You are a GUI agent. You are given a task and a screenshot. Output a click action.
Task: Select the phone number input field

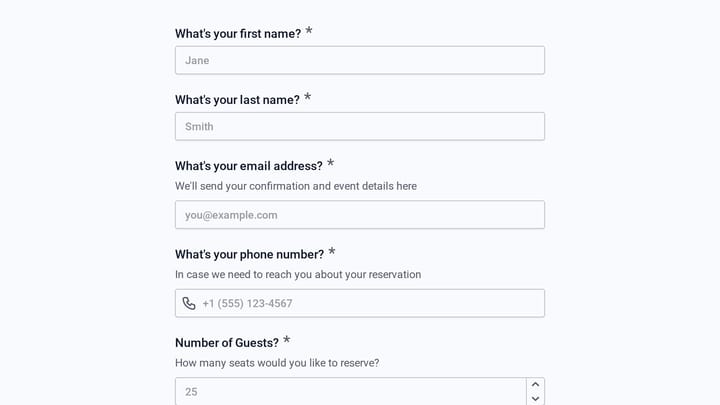(x=360, y=303)
